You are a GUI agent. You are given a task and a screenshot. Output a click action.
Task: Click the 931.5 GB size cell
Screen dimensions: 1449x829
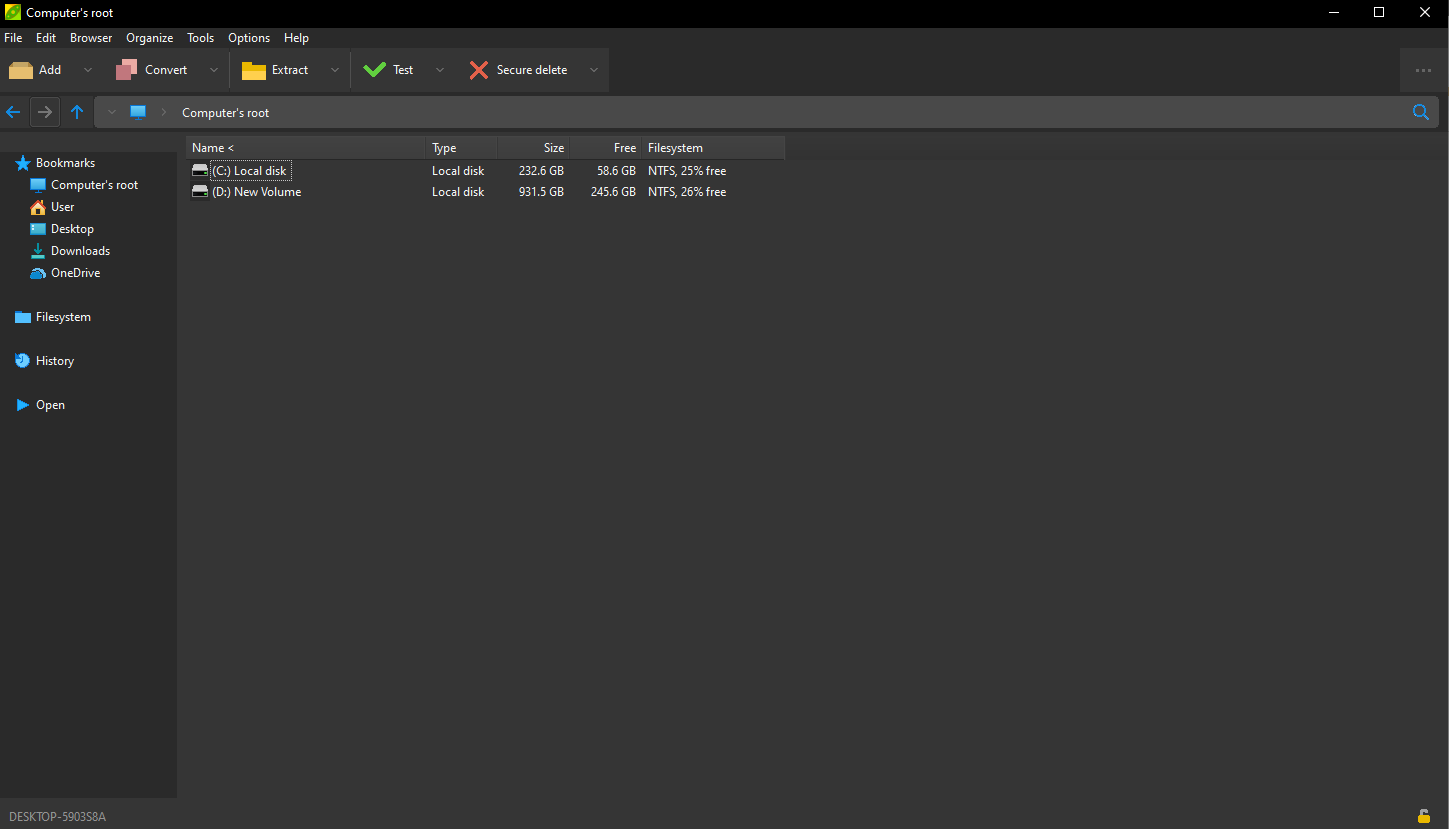(541, 192)
